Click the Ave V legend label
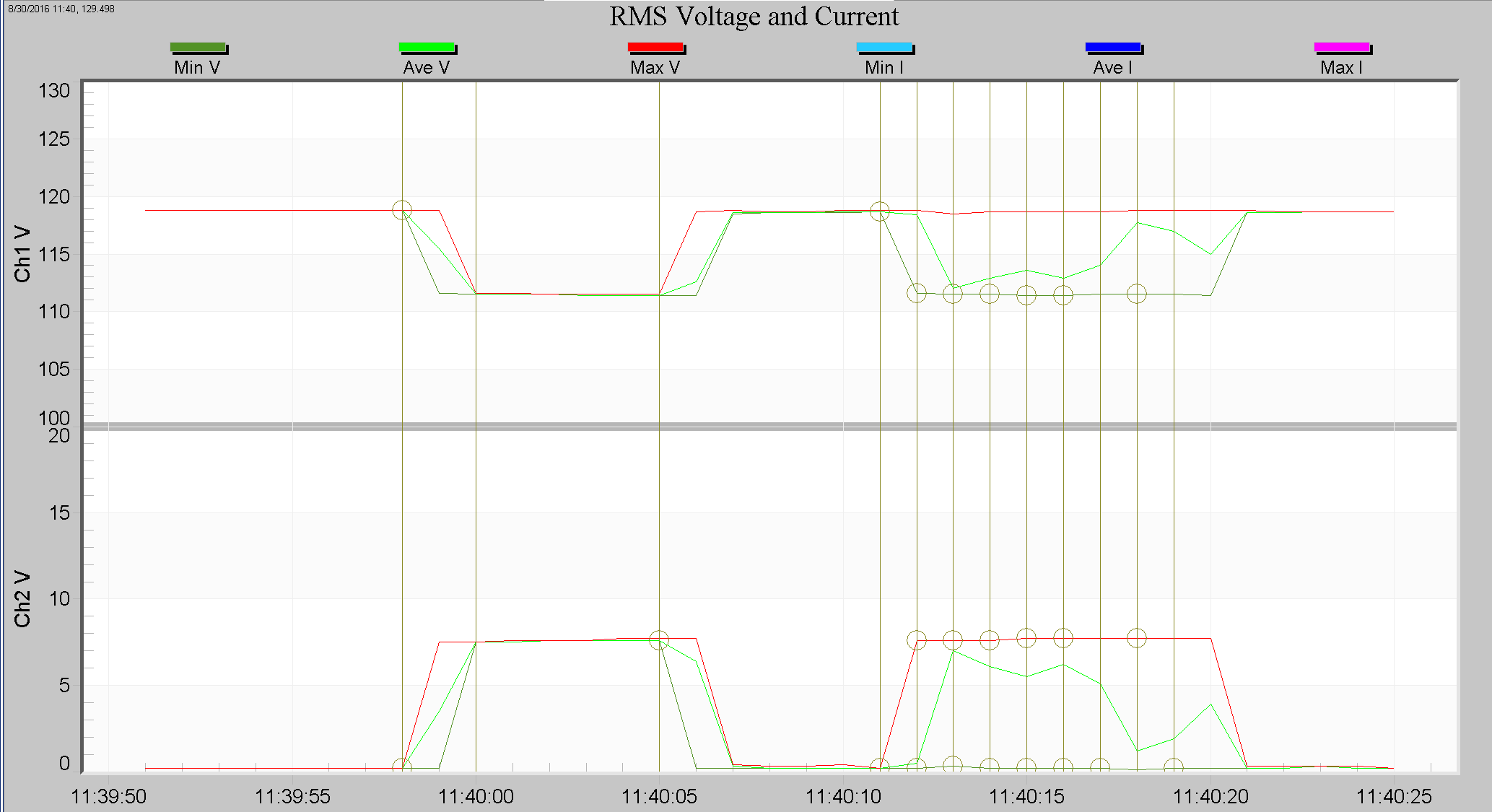 (427, 67)
